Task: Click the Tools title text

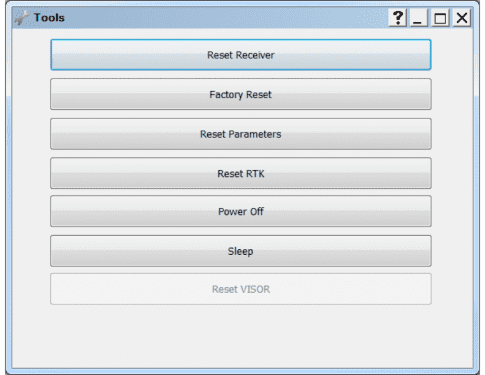Action: (x=49, y=17)
